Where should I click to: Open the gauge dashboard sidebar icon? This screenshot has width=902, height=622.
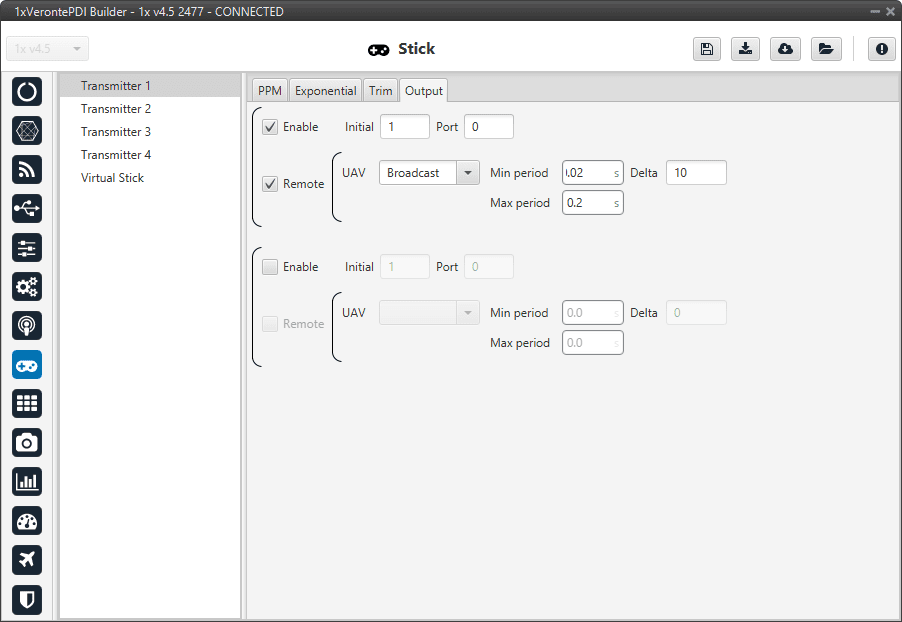pos(27,521)
